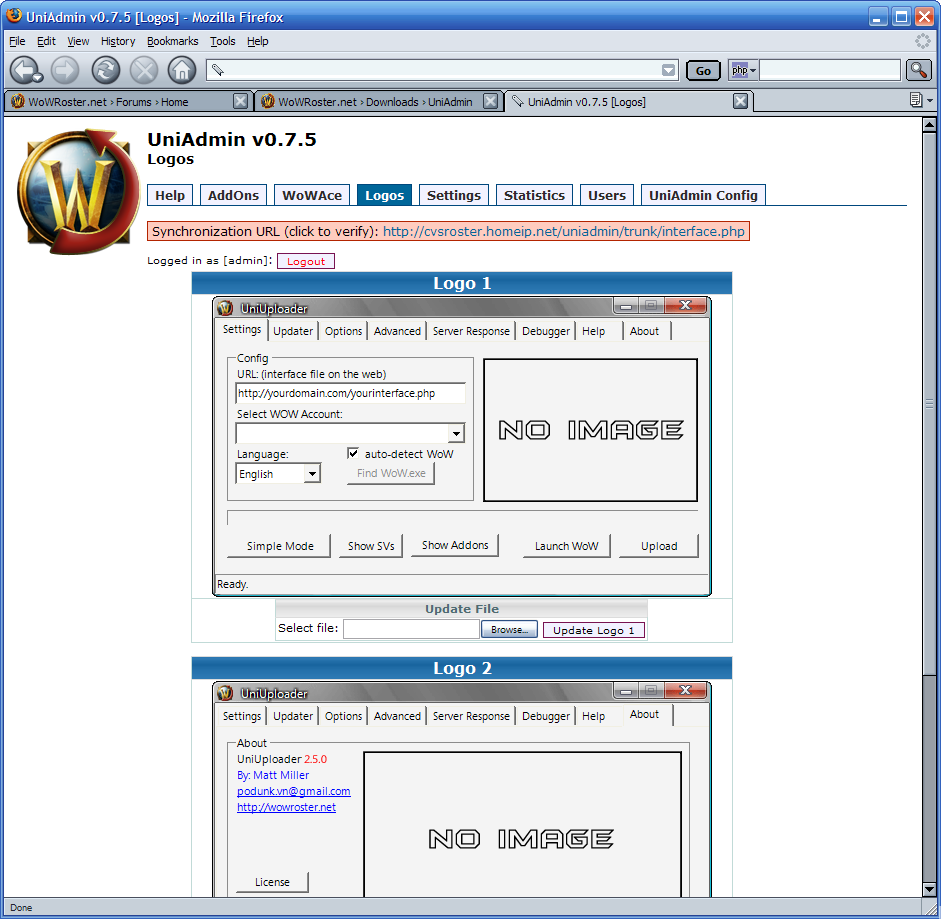Click inside the address bar field
This screenshot has width=941, height=919.
pos(442,70)
